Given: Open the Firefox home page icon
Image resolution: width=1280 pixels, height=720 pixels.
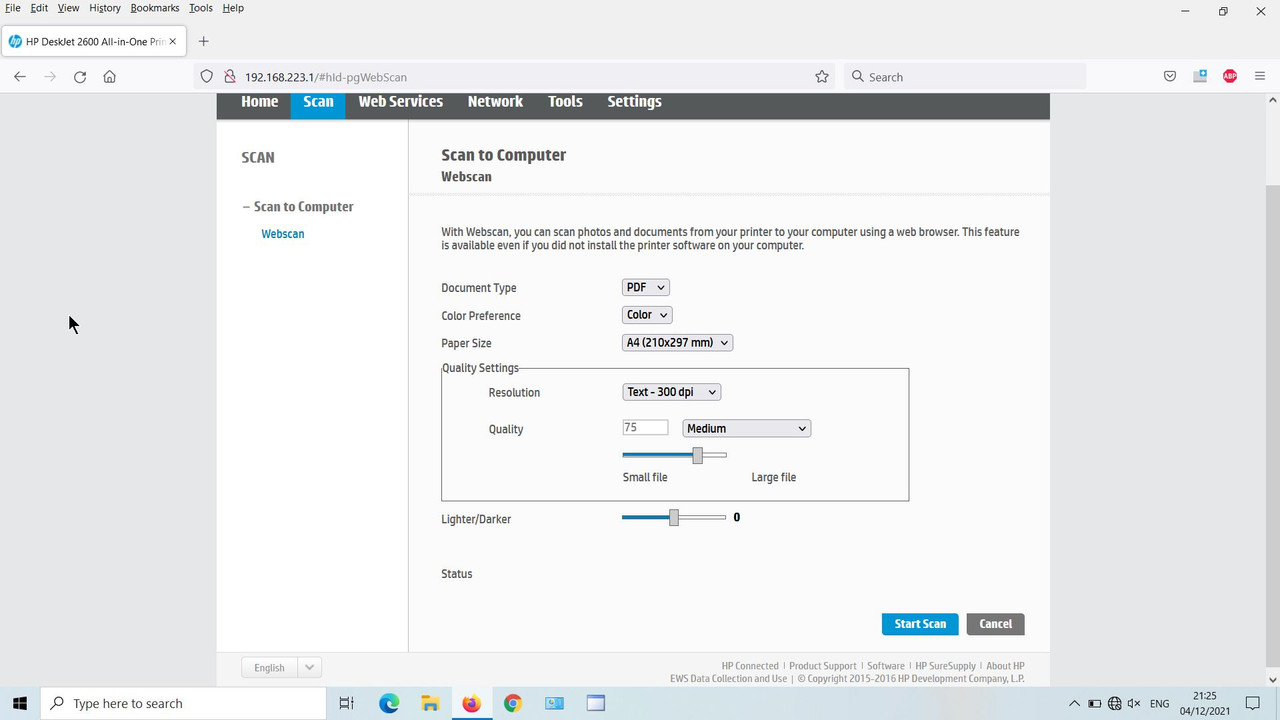Looking at the screenshot, I should 110,77.
